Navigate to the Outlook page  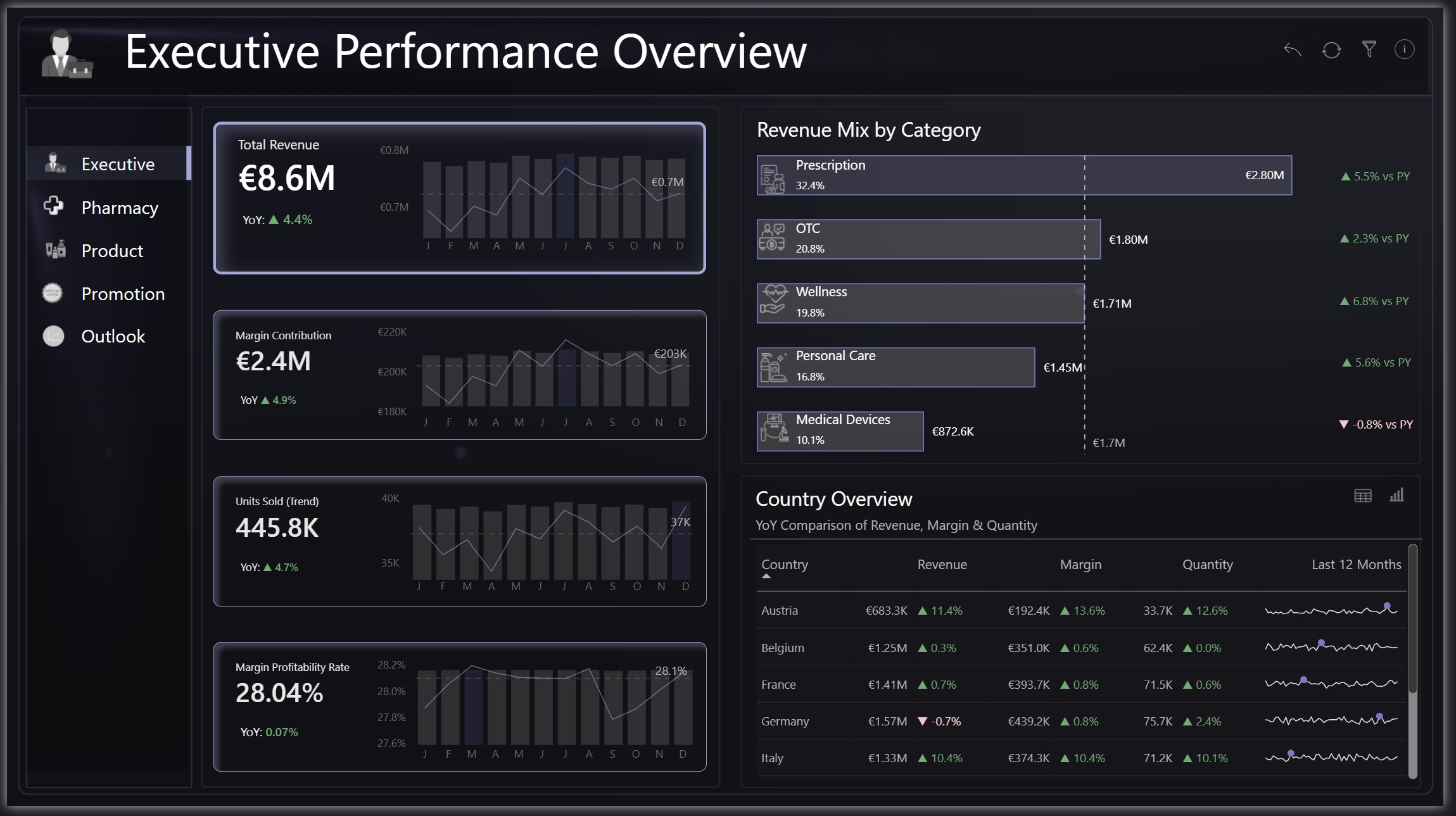[113, 336]
